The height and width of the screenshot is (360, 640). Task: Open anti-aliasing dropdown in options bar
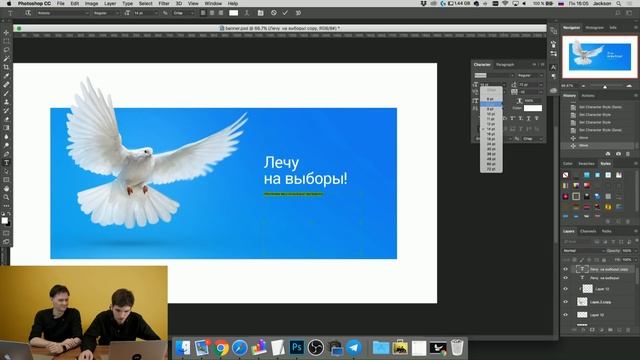183,13
